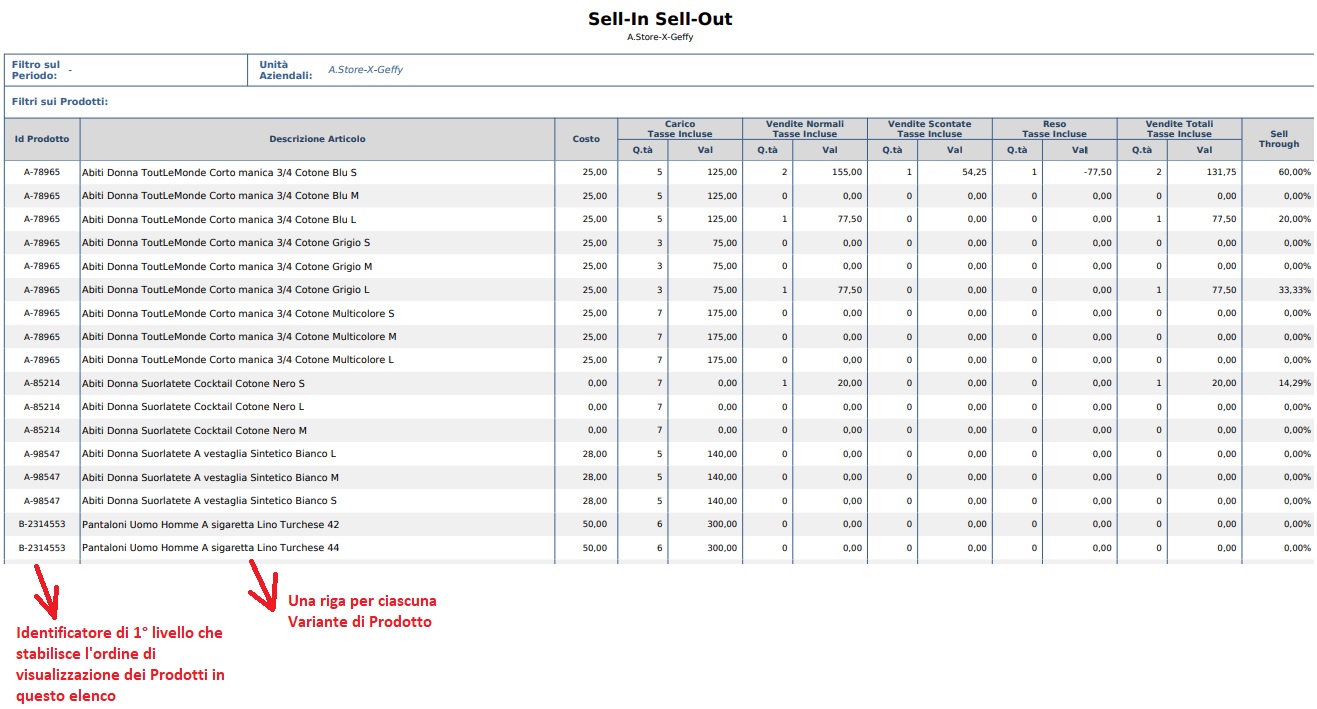Select row ToutLeMonde Cotone Grigio M description
1317x709 pixels.
click(x=227, y=266)
